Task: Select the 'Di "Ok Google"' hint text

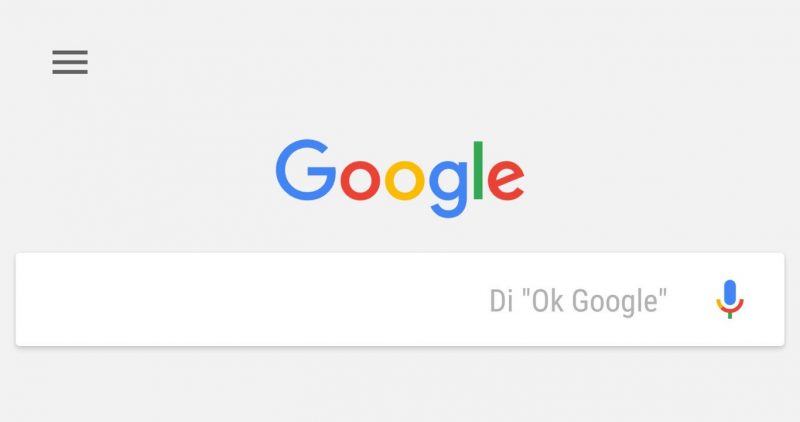Action: coord(578,301)
